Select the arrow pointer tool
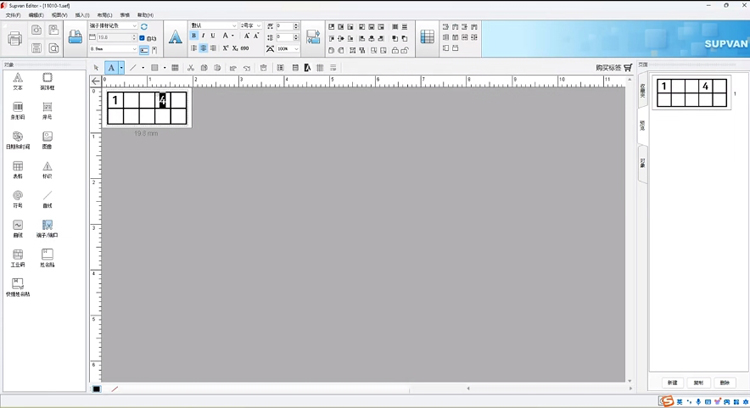This screenshot has width=750, height=408. pos(96,68)
